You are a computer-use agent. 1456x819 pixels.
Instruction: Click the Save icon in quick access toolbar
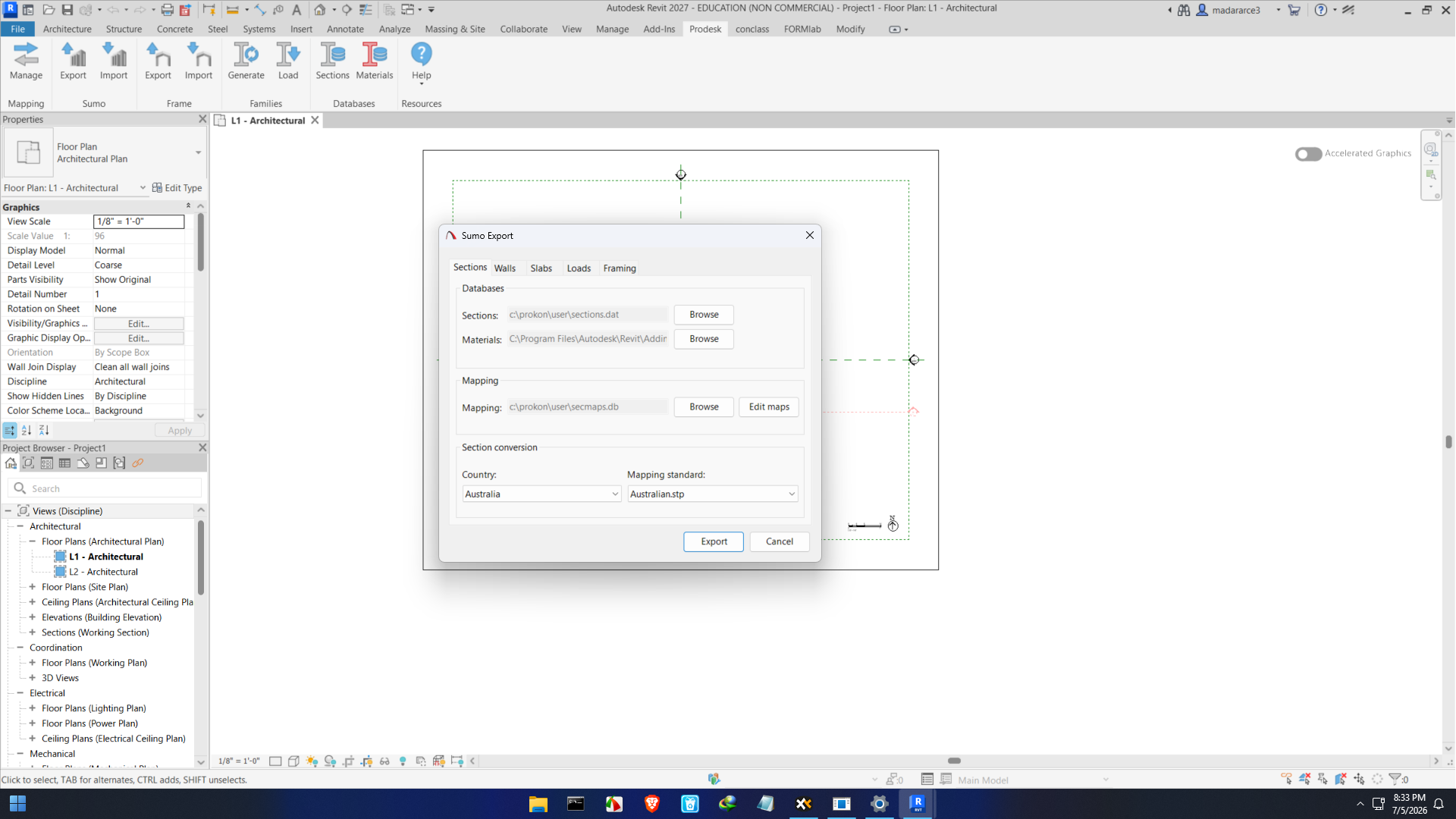point(67,10)
